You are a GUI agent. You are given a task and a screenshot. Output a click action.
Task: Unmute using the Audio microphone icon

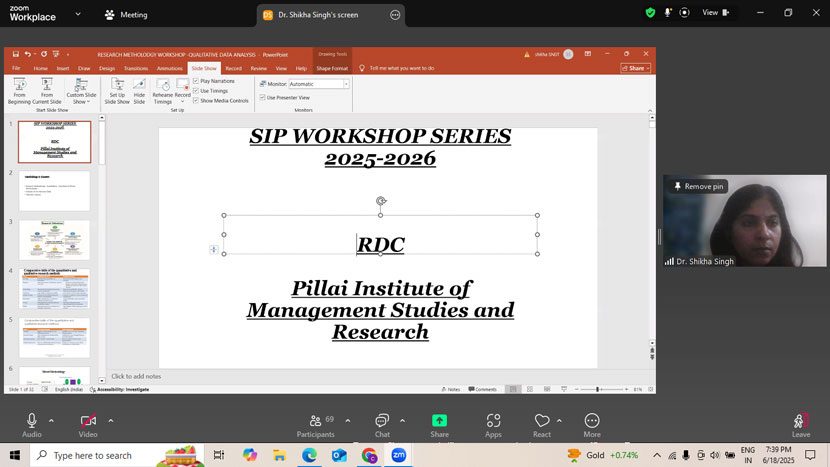(32, 421)
